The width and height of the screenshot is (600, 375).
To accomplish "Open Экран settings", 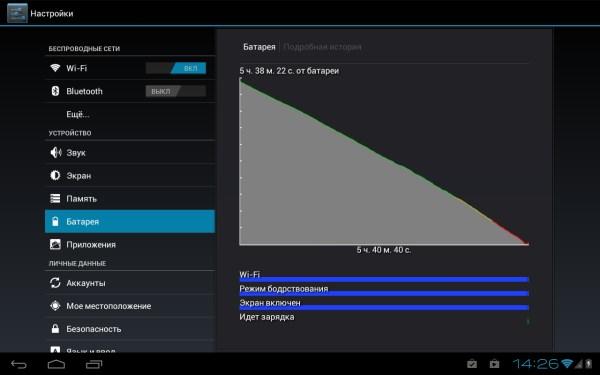I will [x=130, y=175].
